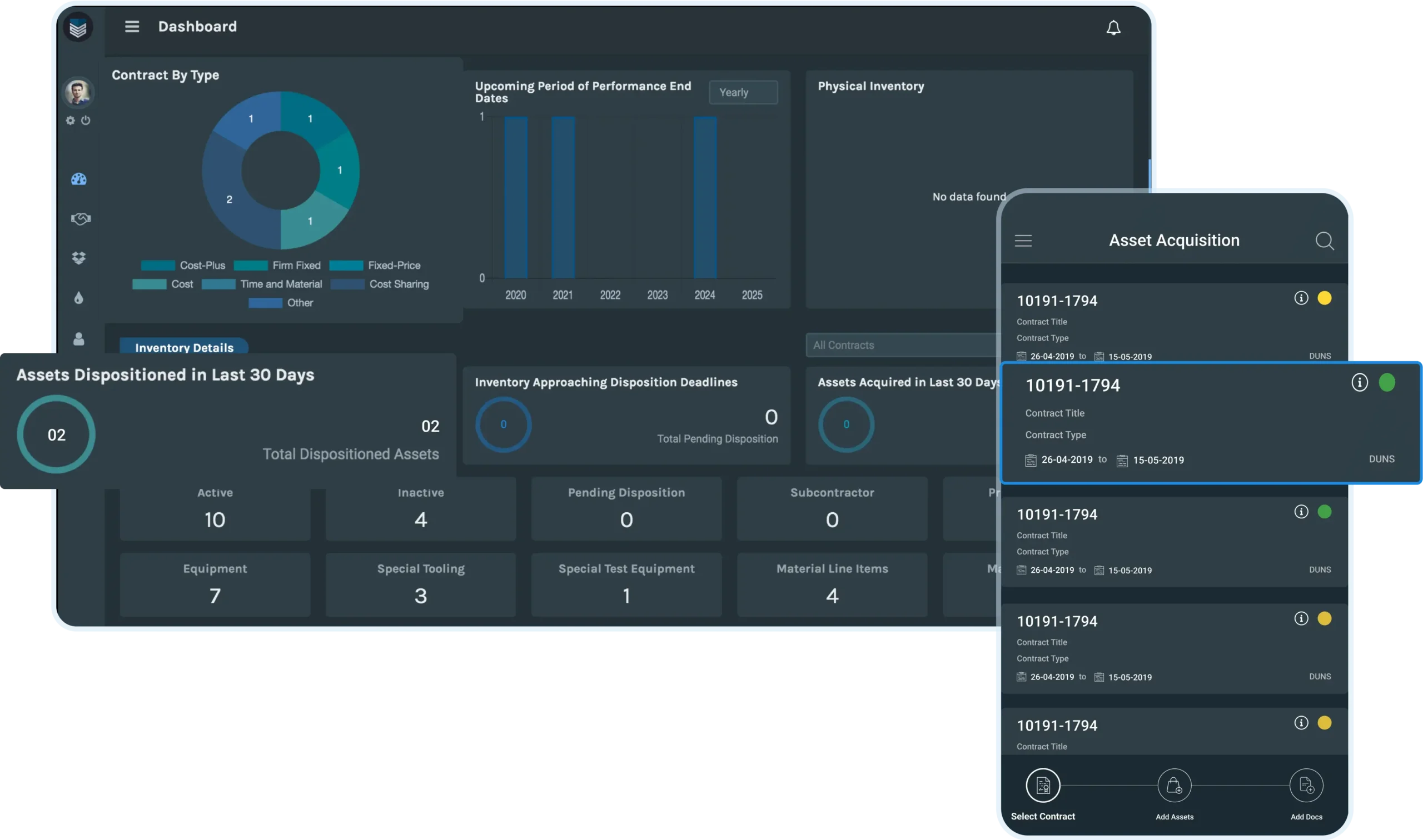This screenshot has height=840, width=1423.
Task: Select the Inventory Details tab
Action: point(184,347)
